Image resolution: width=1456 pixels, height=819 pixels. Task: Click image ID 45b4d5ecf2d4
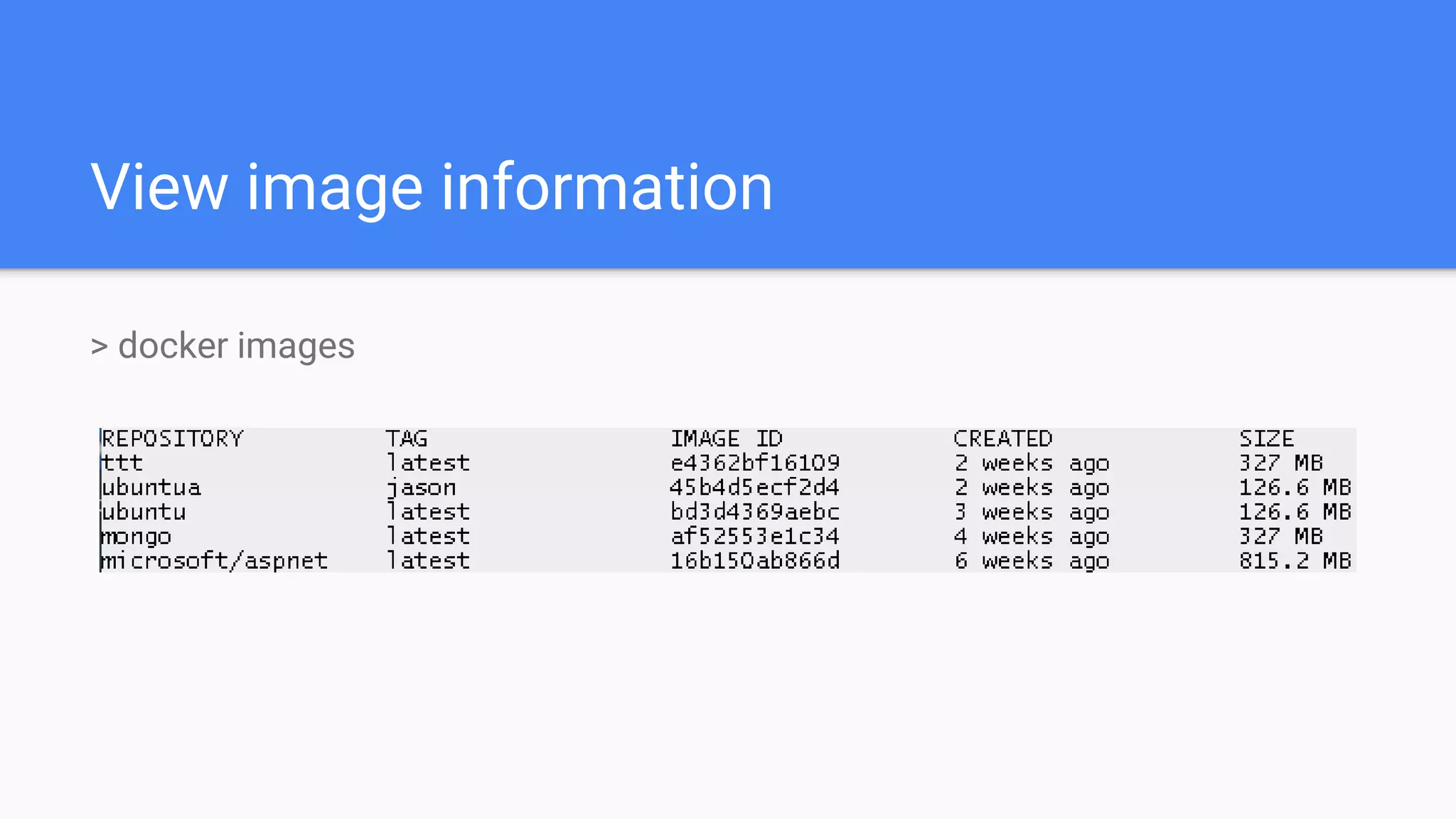click(755, 488)
